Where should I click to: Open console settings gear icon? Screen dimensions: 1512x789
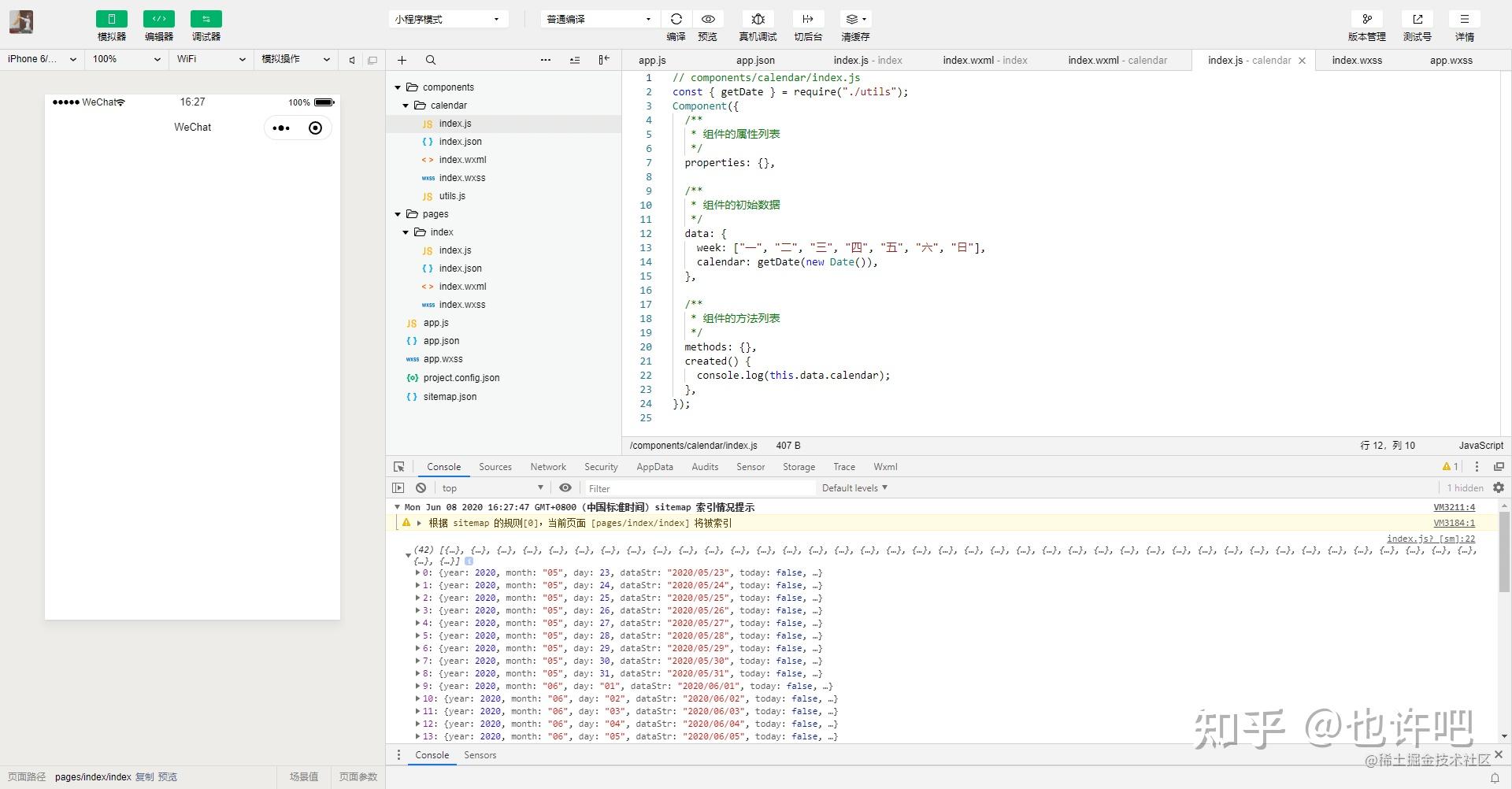[x=1499, y=488]
